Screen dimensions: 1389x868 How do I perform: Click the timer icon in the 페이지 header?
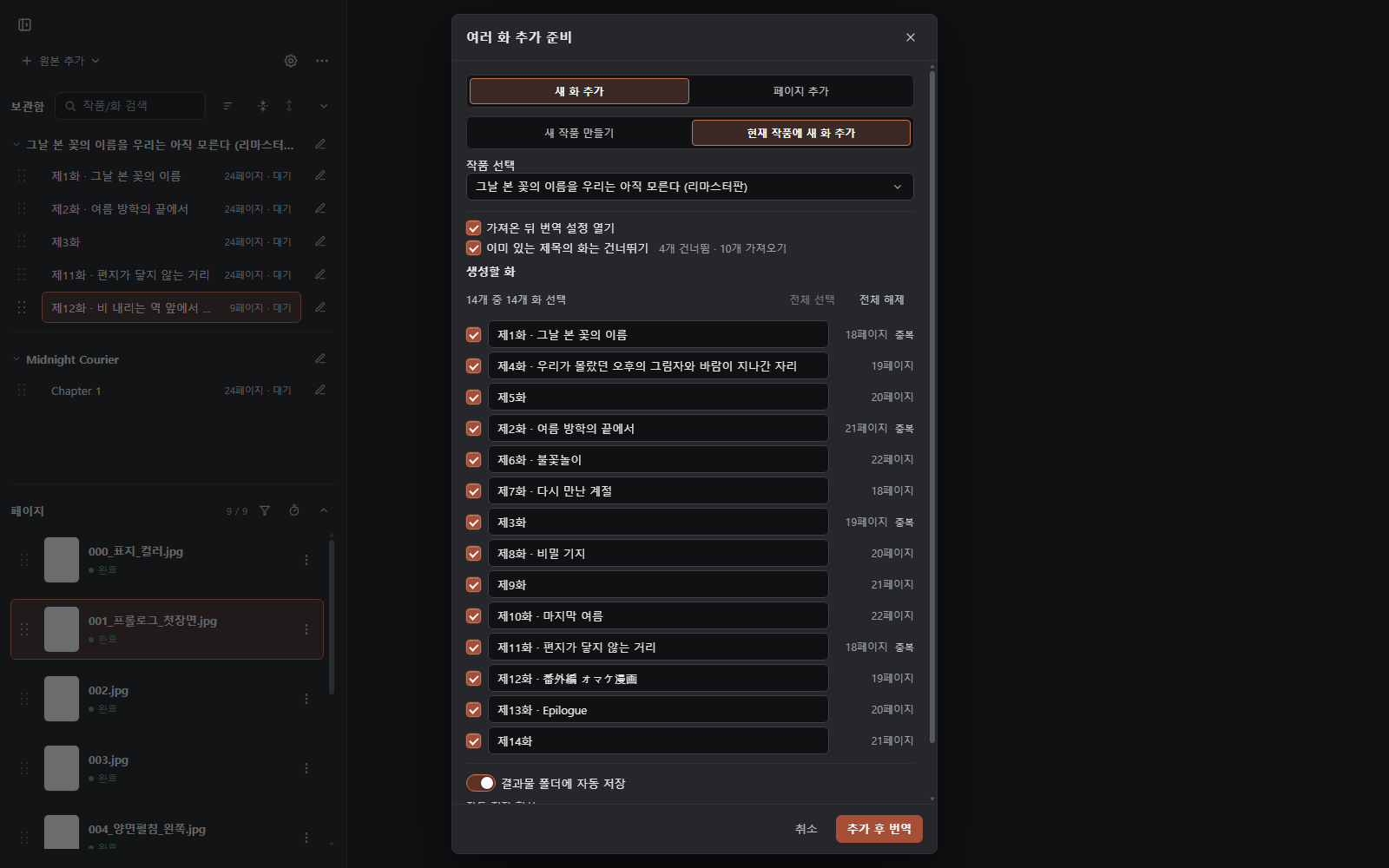tap(294, 510)
